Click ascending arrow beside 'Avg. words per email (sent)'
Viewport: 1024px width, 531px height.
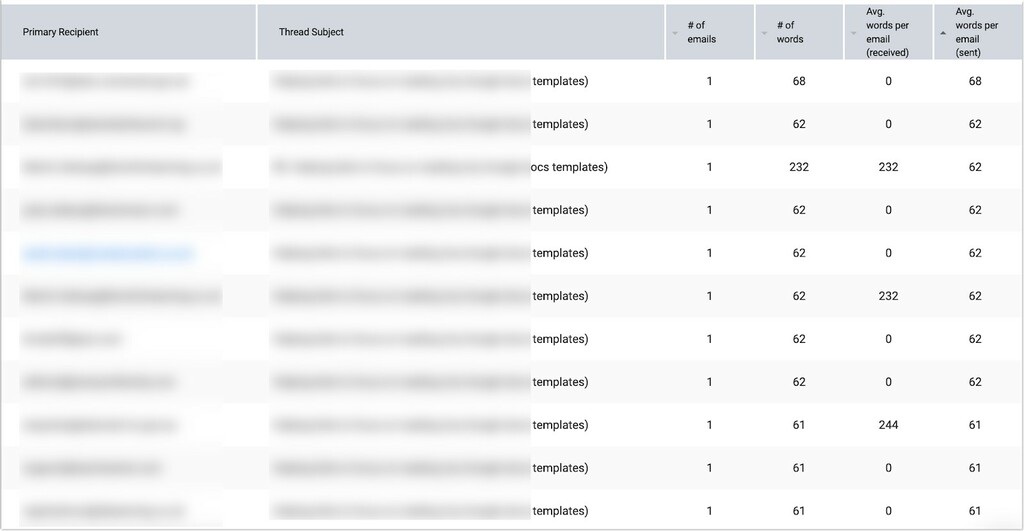pos(943,33)
